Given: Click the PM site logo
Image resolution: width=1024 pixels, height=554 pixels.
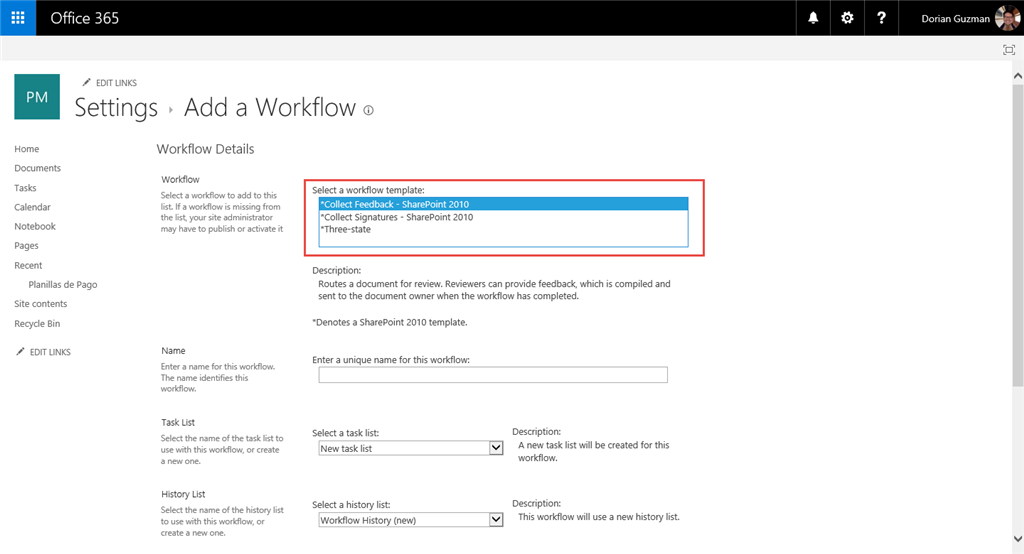Looking at the screenshot, I should [x=37, y=97].
